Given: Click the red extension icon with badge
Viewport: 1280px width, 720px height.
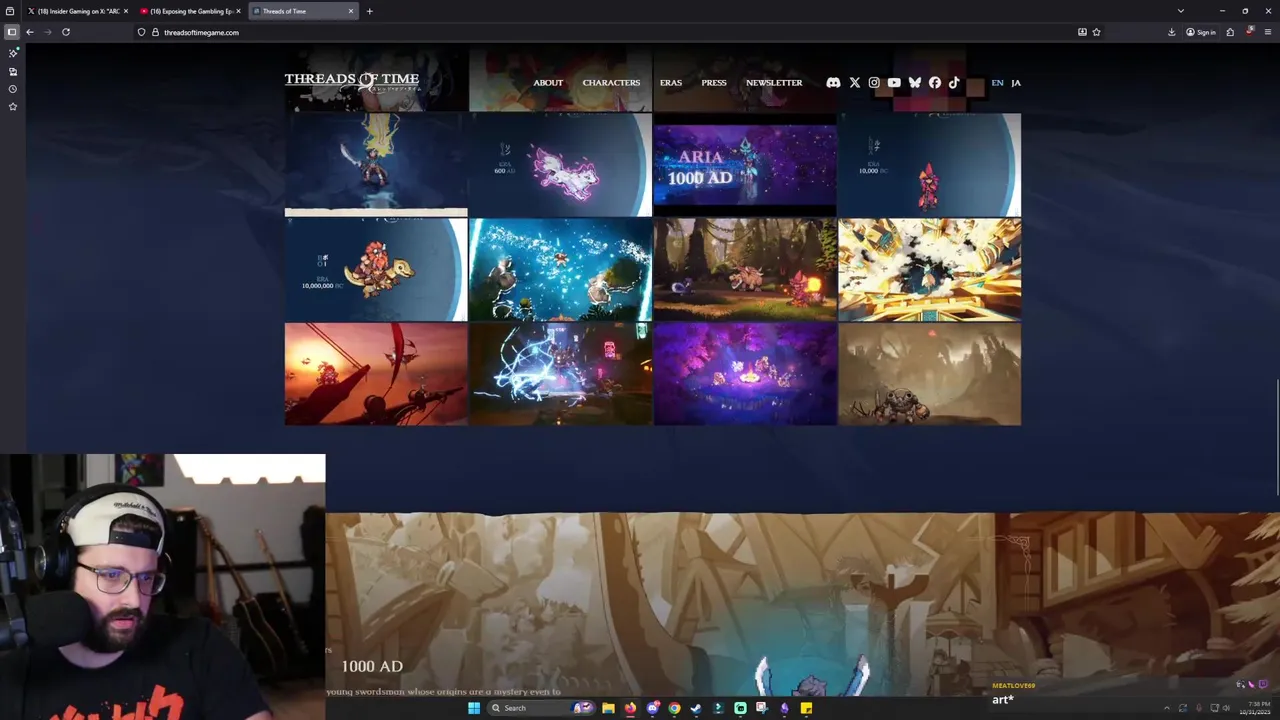Looking at the screenshot, I should (1249, 32).
